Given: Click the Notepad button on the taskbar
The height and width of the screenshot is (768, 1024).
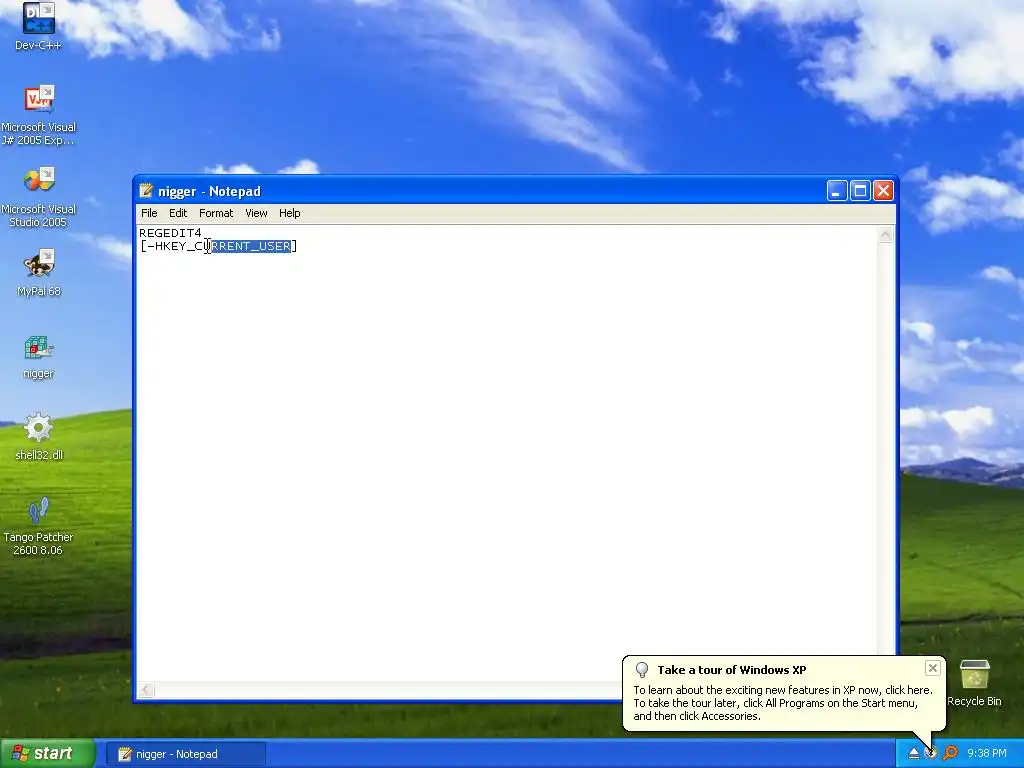Looking at the screenshot, I should 185,754.
